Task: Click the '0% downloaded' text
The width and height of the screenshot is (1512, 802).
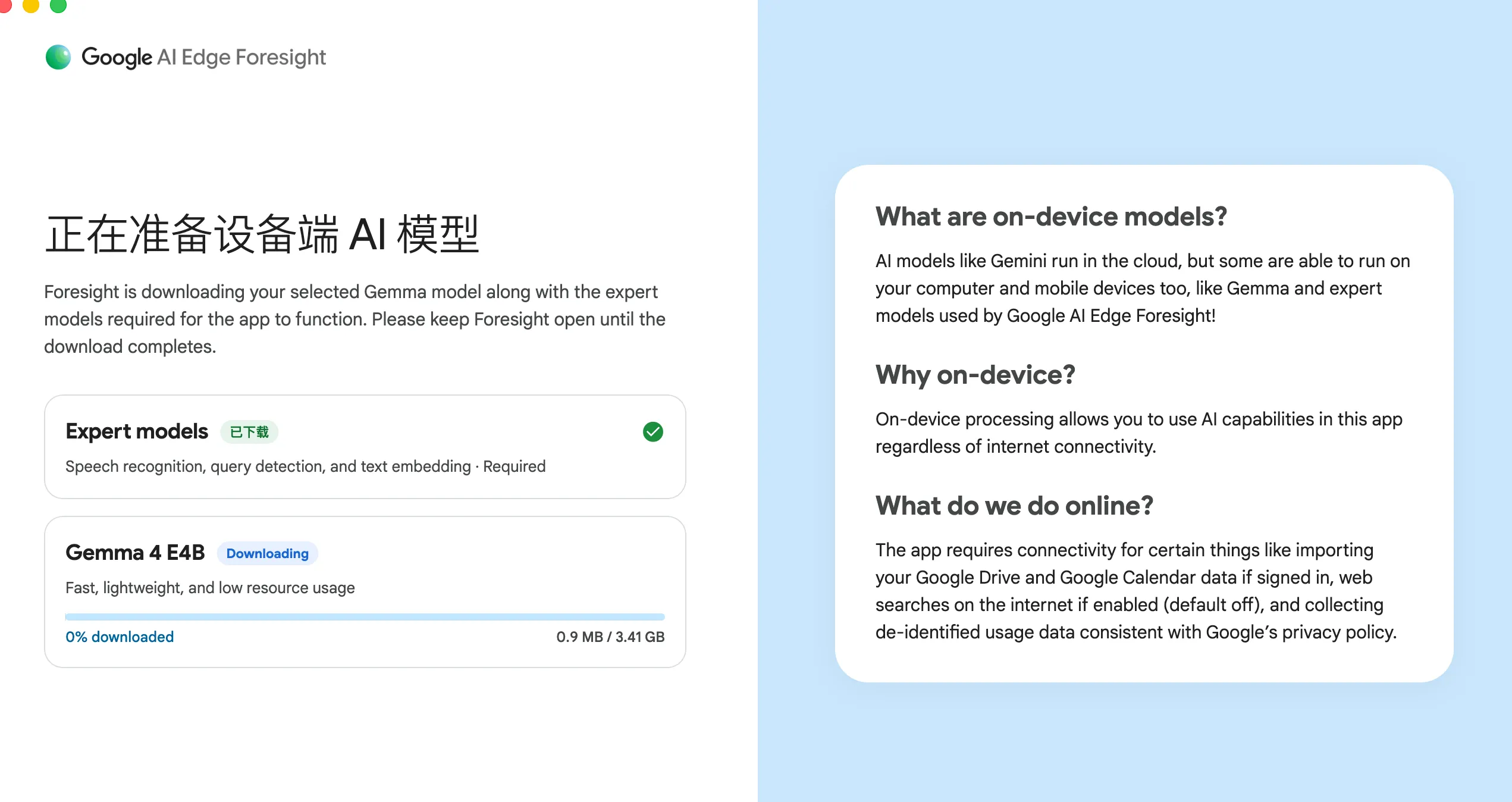Action: coord(120,637)
